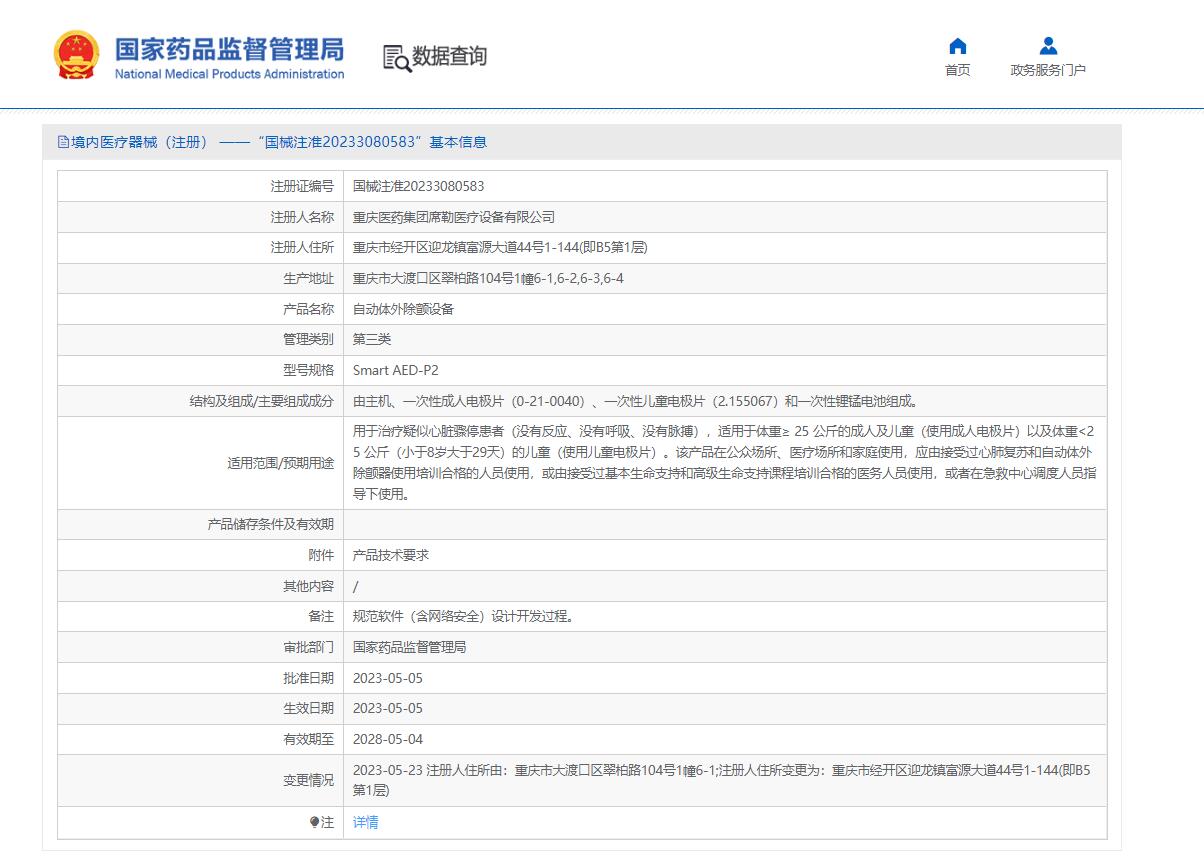Click intended use paragraph 用于治疗疑似心脏骤停患者
This screenshot has width=1204, height=862.
coord(725,463)
